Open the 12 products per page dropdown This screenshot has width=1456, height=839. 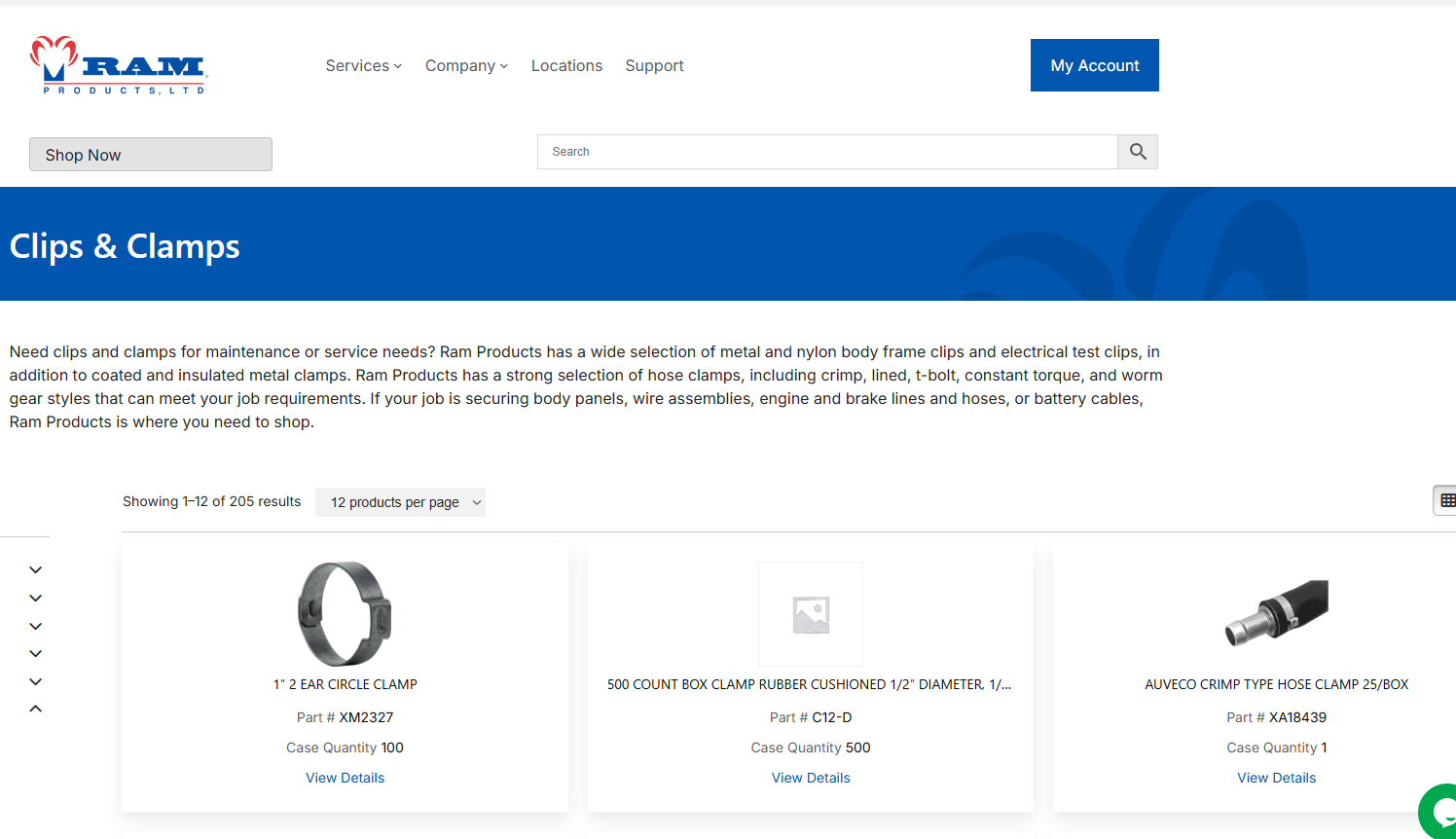[x=400, y=502]
